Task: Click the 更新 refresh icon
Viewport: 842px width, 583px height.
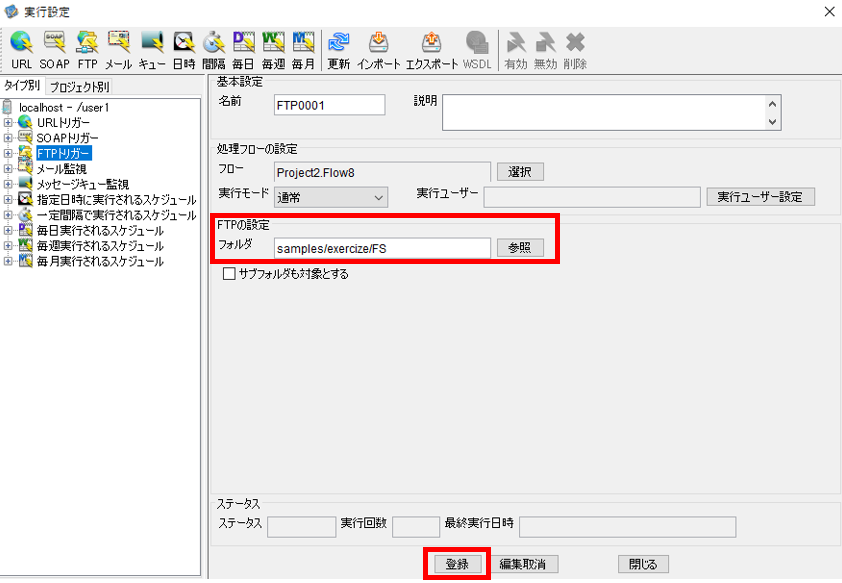Action: (x=339, y=50)
